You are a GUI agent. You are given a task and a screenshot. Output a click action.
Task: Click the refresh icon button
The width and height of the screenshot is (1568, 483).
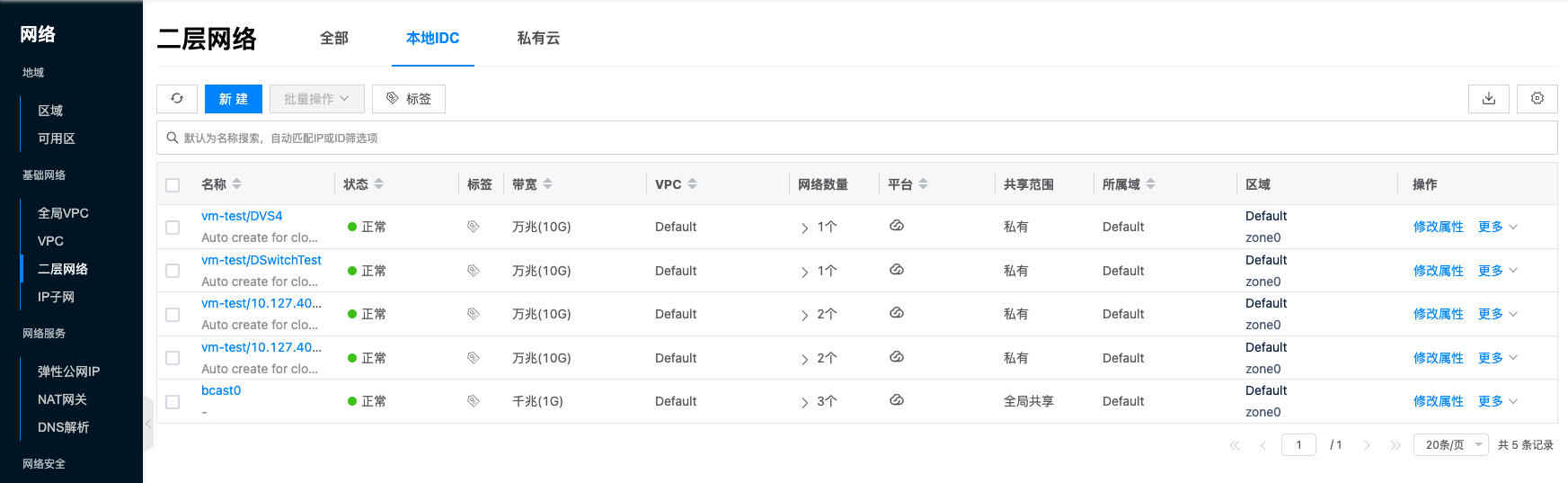pos(177,99)
